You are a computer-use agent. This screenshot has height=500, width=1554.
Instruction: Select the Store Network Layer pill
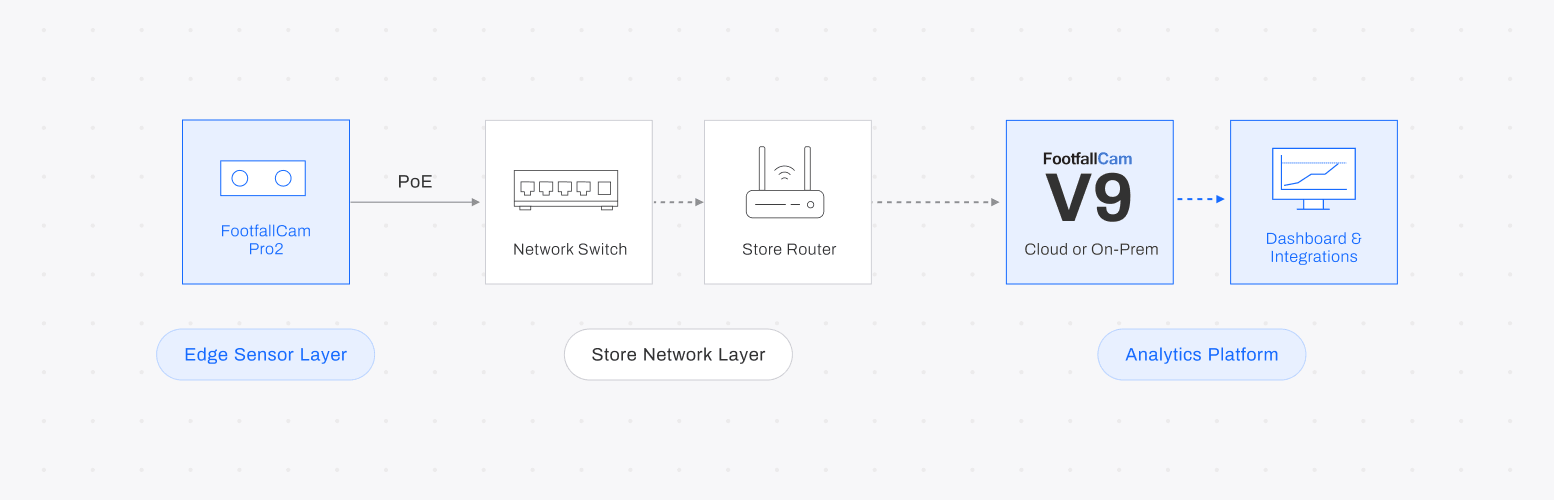[678, 355]
